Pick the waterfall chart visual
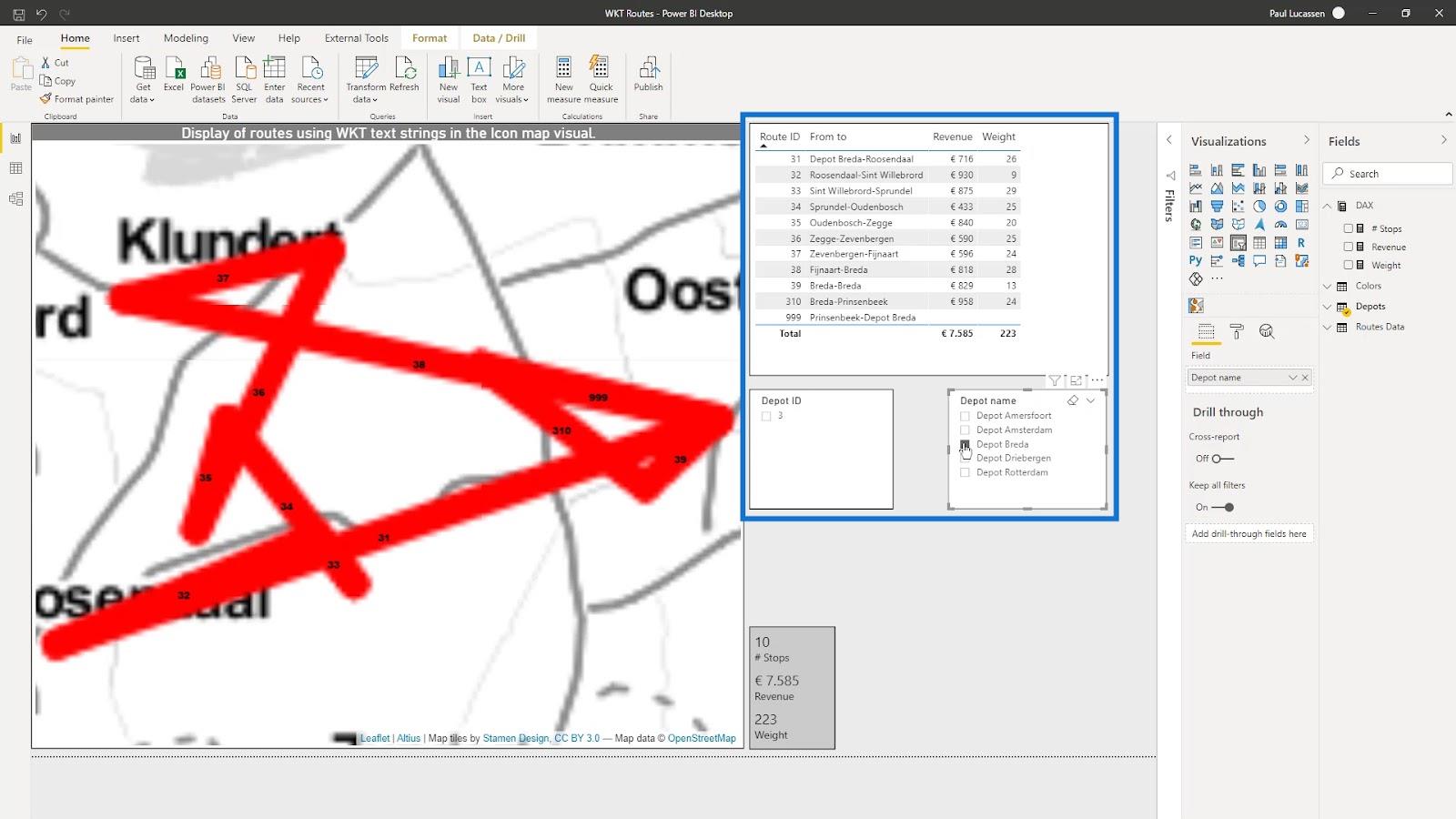This screenshot has height=819, width=1456. [x=1196, y=207]
